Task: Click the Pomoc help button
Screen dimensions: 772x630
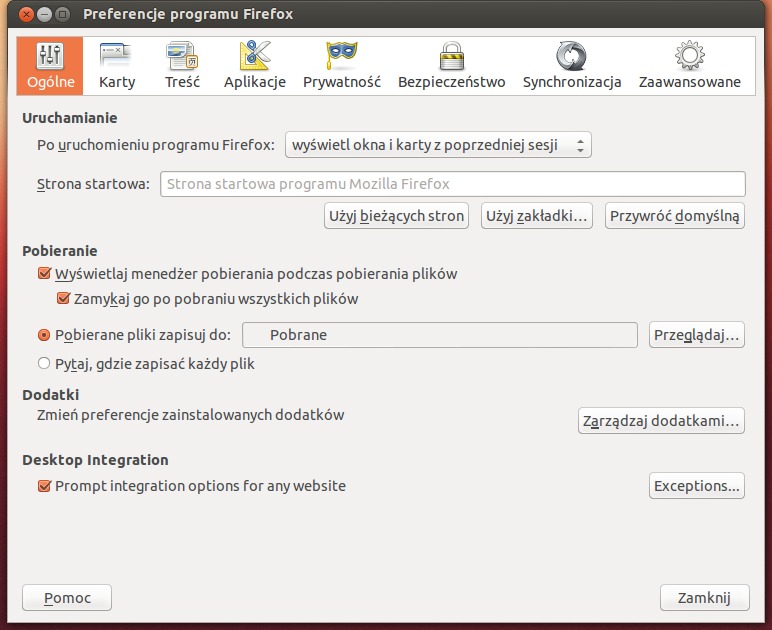Action: [67, 598]
